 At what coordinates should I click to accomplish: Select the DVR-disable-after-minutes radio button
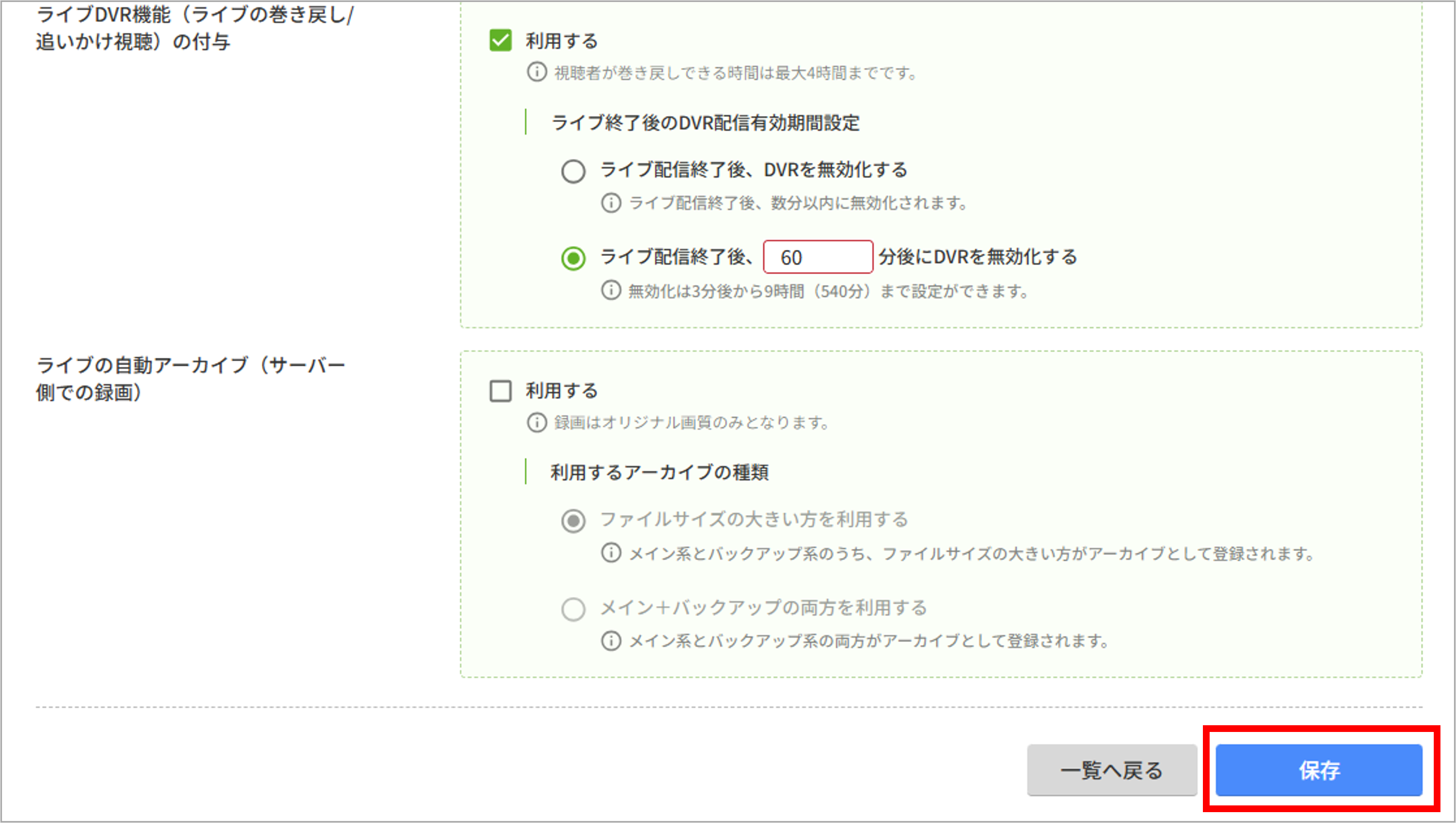pos(573,258)
